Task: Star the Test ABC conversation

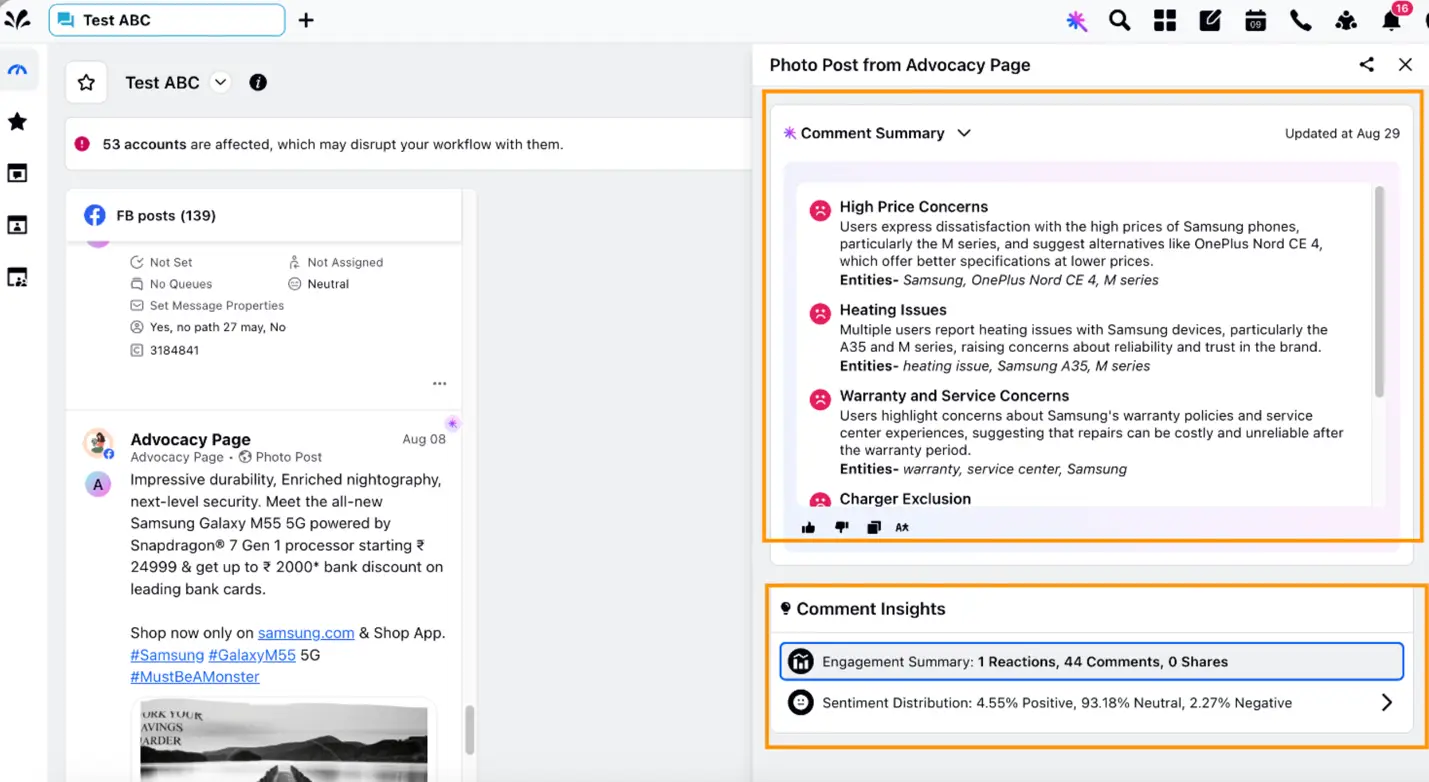Action: point(85,82)
